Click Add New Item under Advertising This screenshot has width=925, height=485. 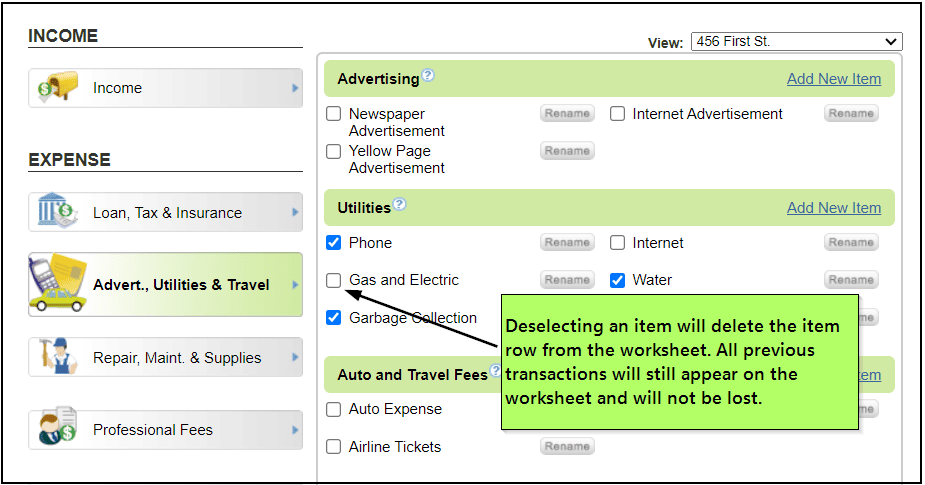pyautogui.click(x=833, y=79)
